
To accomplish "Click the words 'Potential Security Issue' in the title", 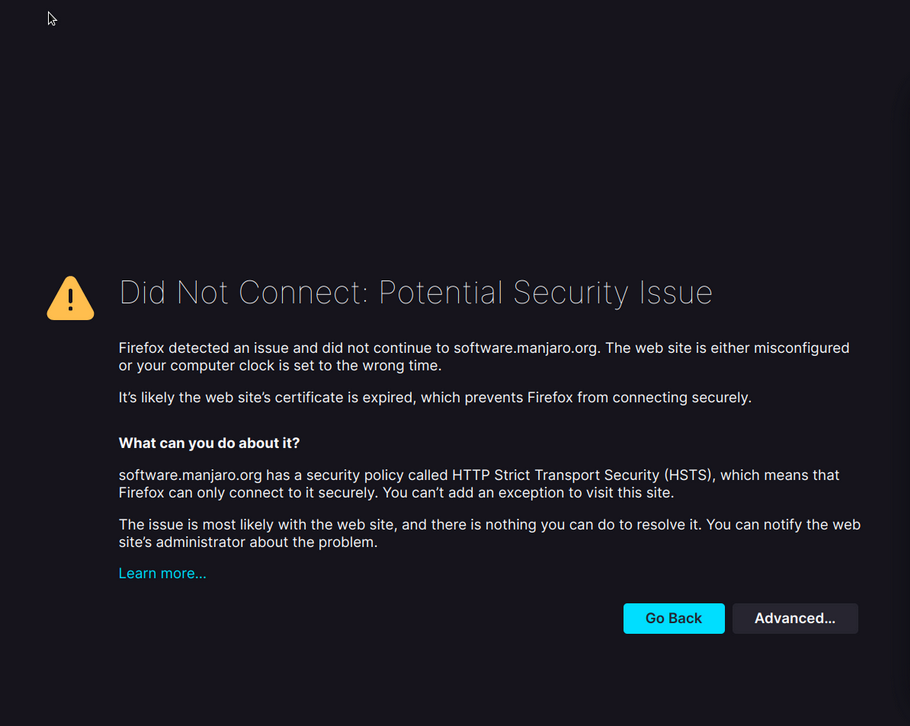I will [545, 293].
